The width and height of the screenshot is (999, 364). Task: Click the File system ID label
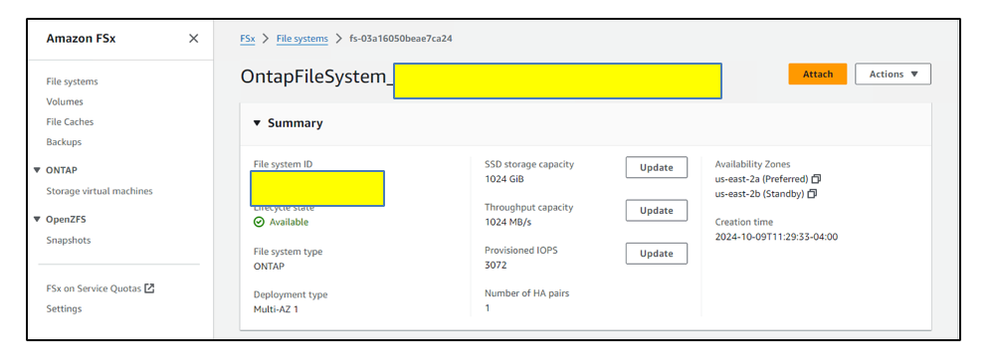coord(283,164)
